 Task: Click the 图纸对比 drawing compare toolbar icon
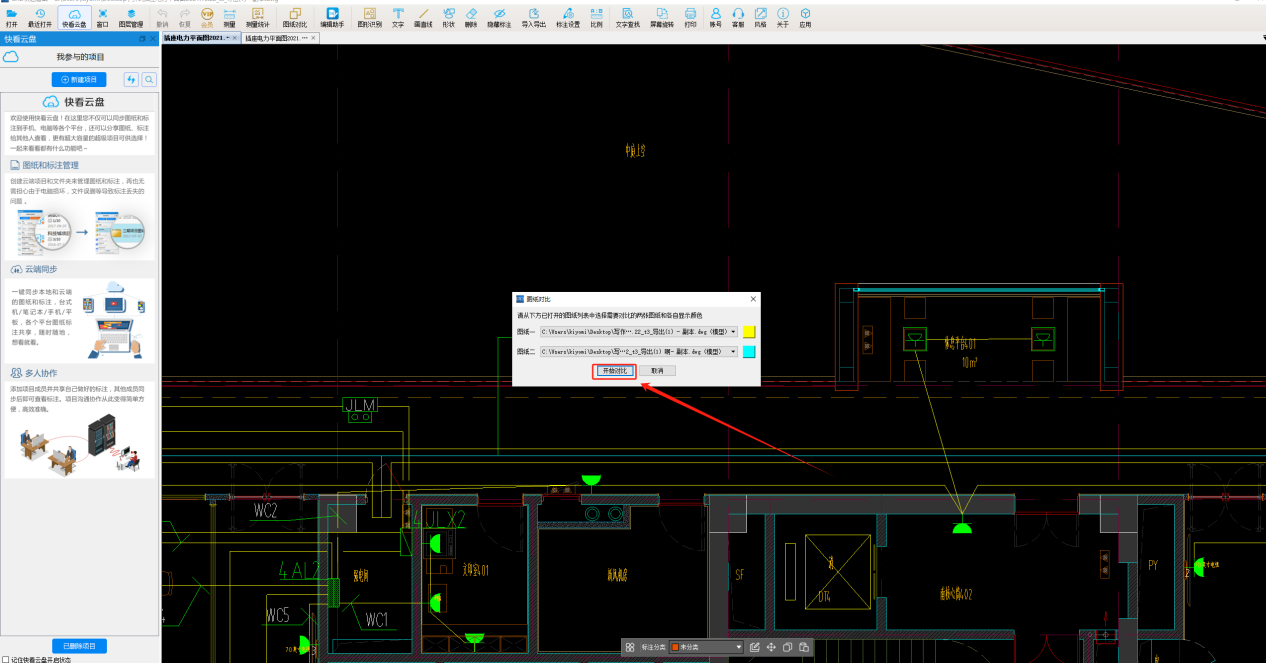coord(295,16)
